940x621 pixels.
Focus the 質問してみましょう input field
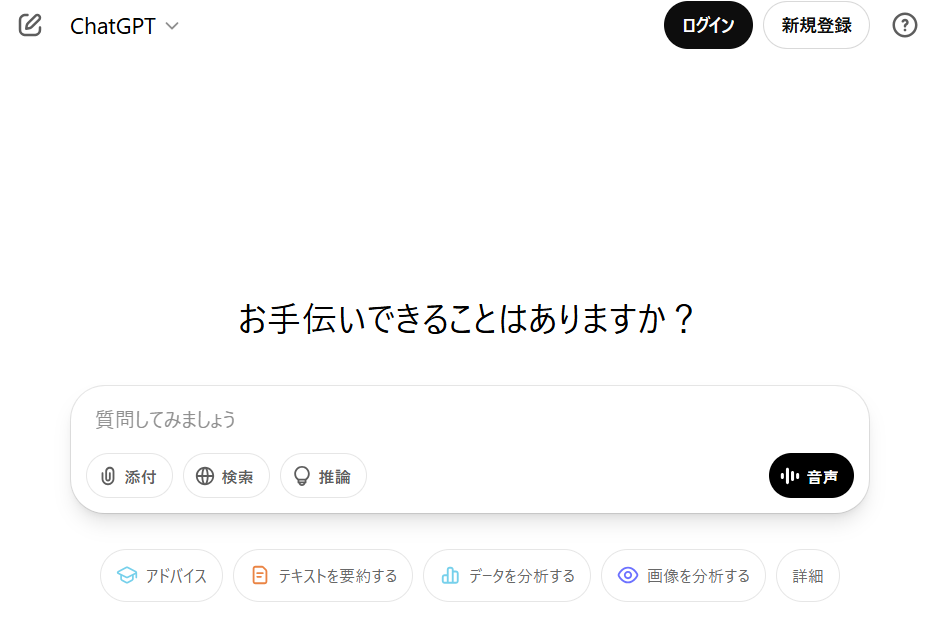[470, 420]
